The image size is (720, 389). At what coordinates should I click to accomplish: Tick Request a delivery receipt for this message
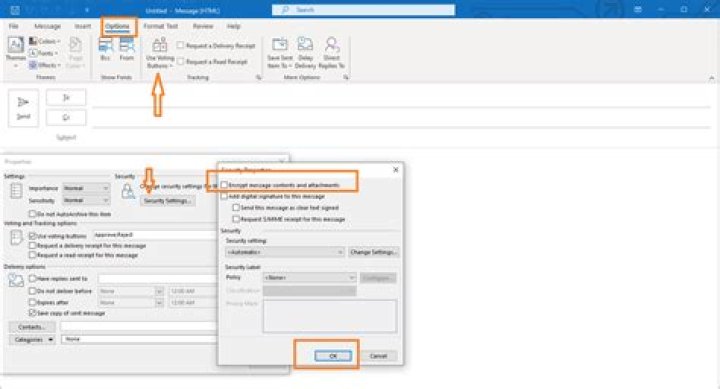click(32, 245)
